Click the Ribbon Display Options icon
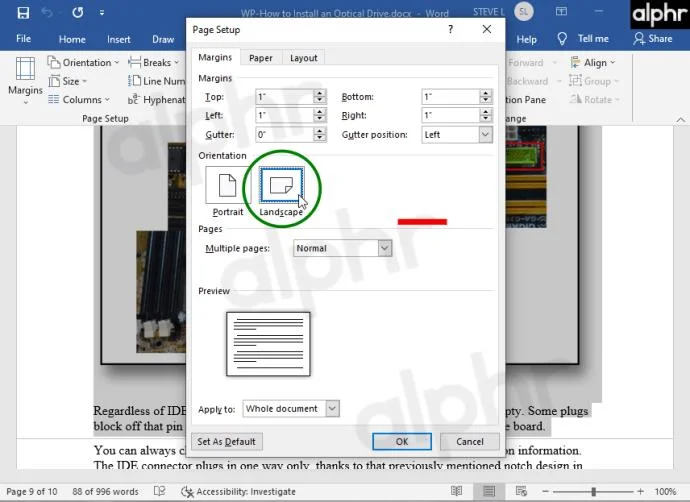 click(x=561, y=12)
